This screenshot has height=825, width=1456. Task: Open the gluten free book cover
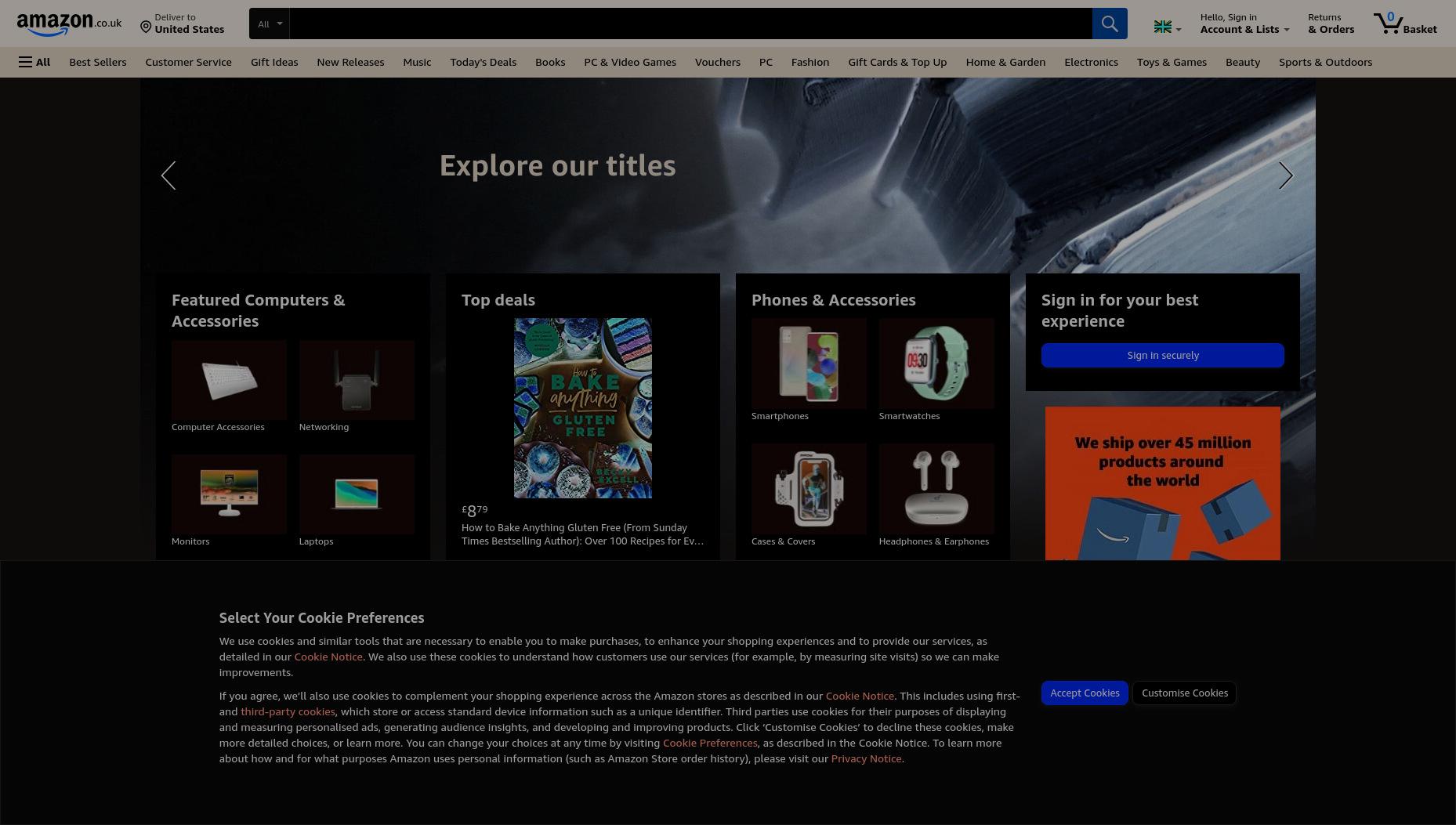point(583,408)
